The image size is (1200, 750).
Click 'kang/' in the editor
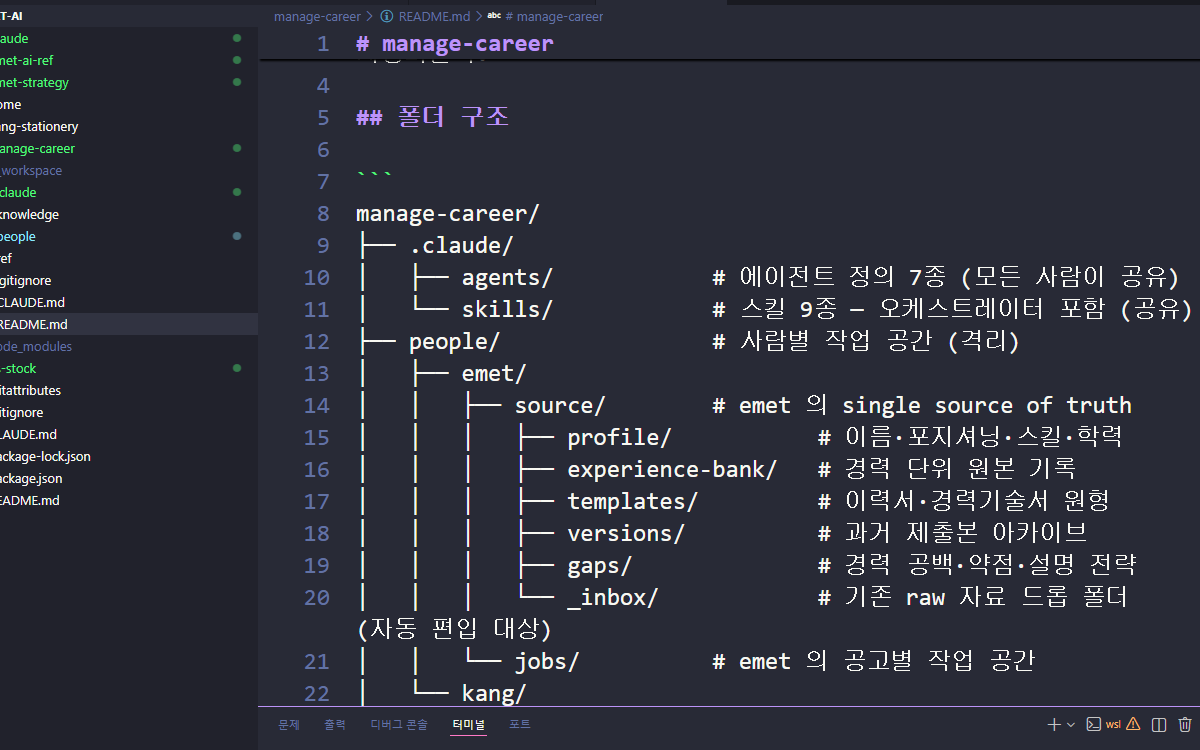[494, 693]
